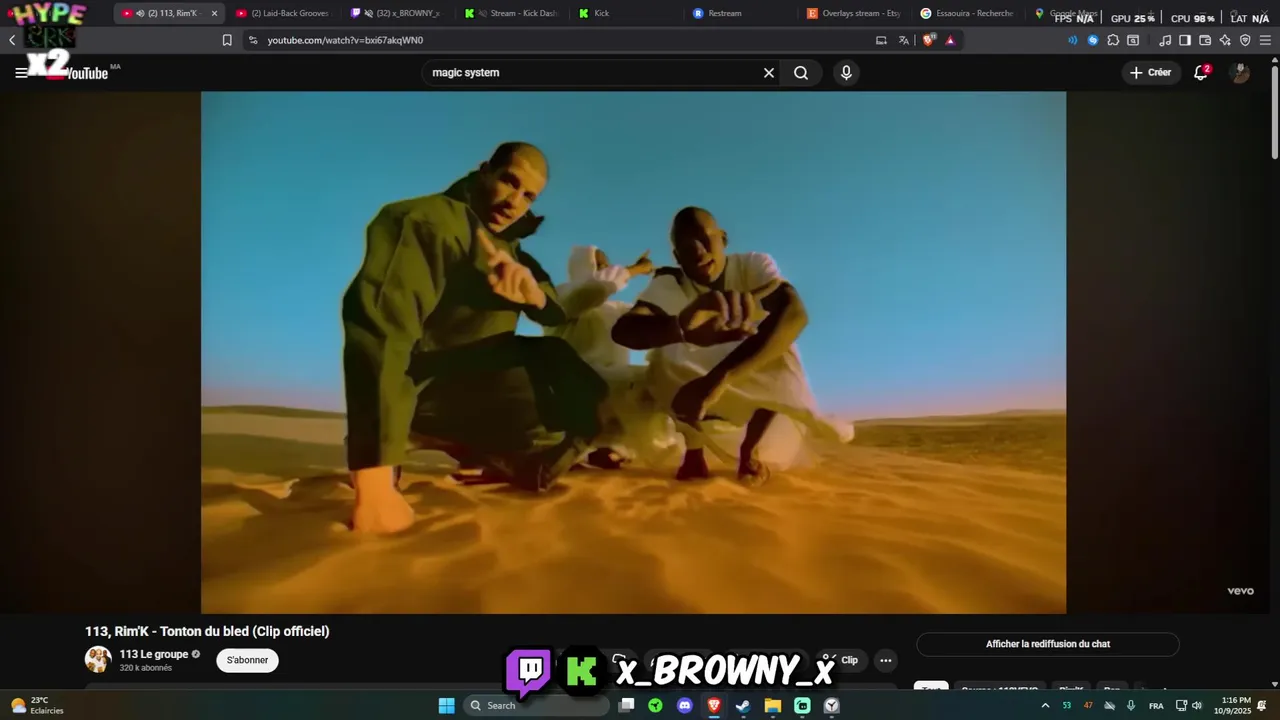Open the YouTube hamburger guide menu
The height and width of the screenshot is (720, 1280).
(x=21, y=72)
